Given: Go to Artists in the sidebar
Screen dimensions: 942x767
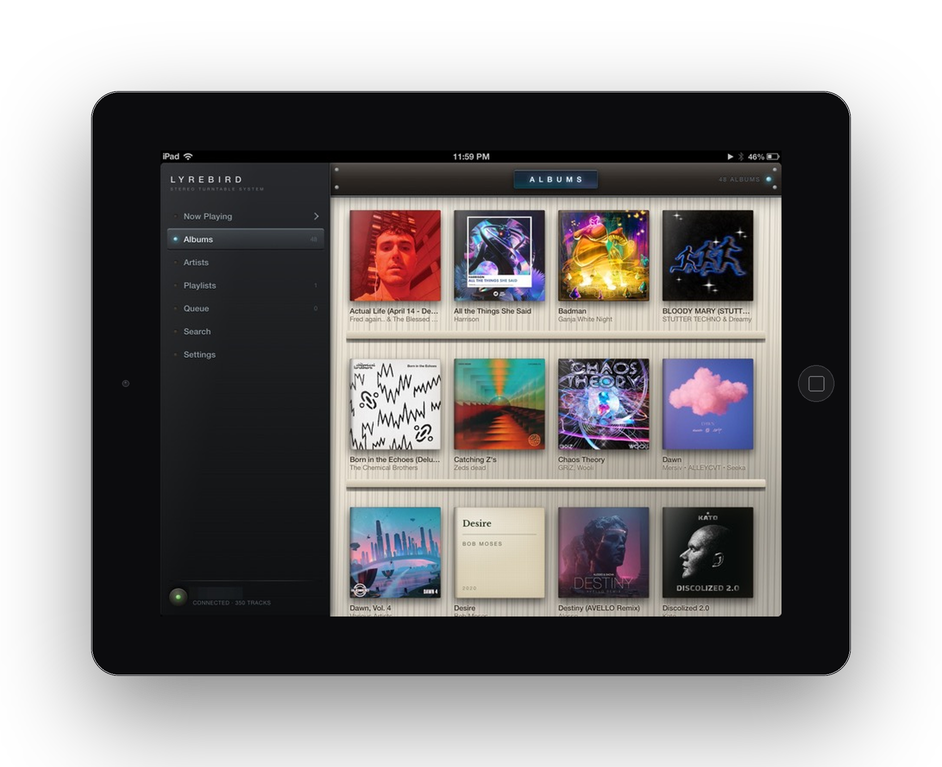Looking at the screenshot, I should (x=245, y=262).
